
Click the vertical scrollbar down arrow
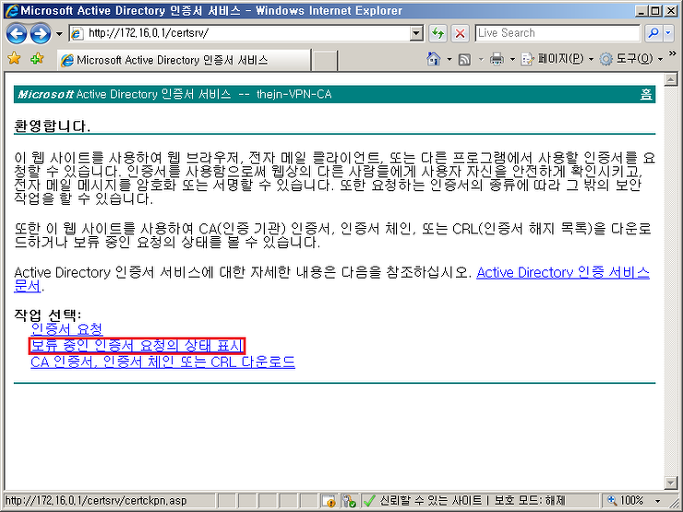click(670, 482)
